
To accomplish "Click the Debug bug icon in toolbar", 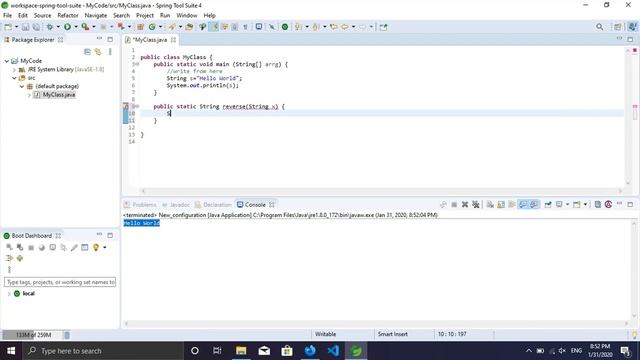I will [x=49, y=27].
